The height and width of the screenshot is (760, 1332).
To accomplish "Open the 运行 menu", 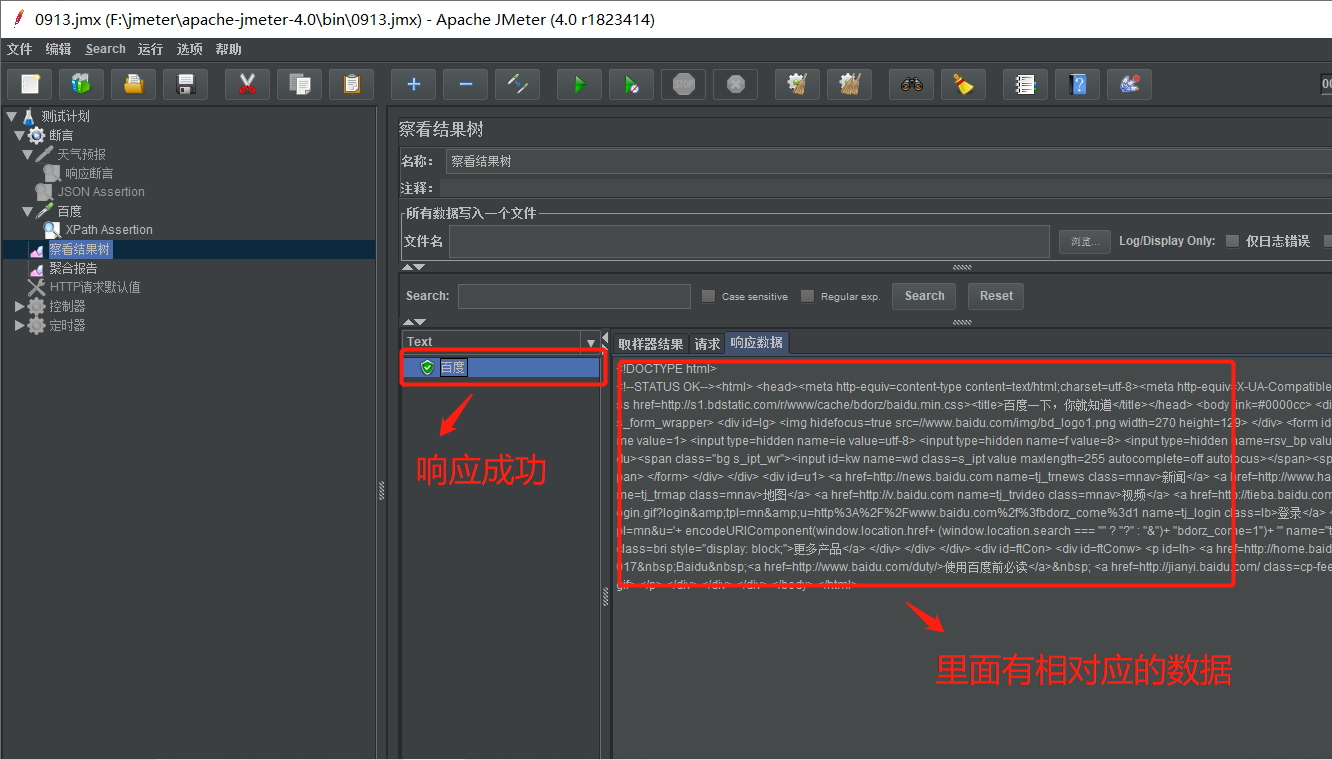I will coord(150,49).
